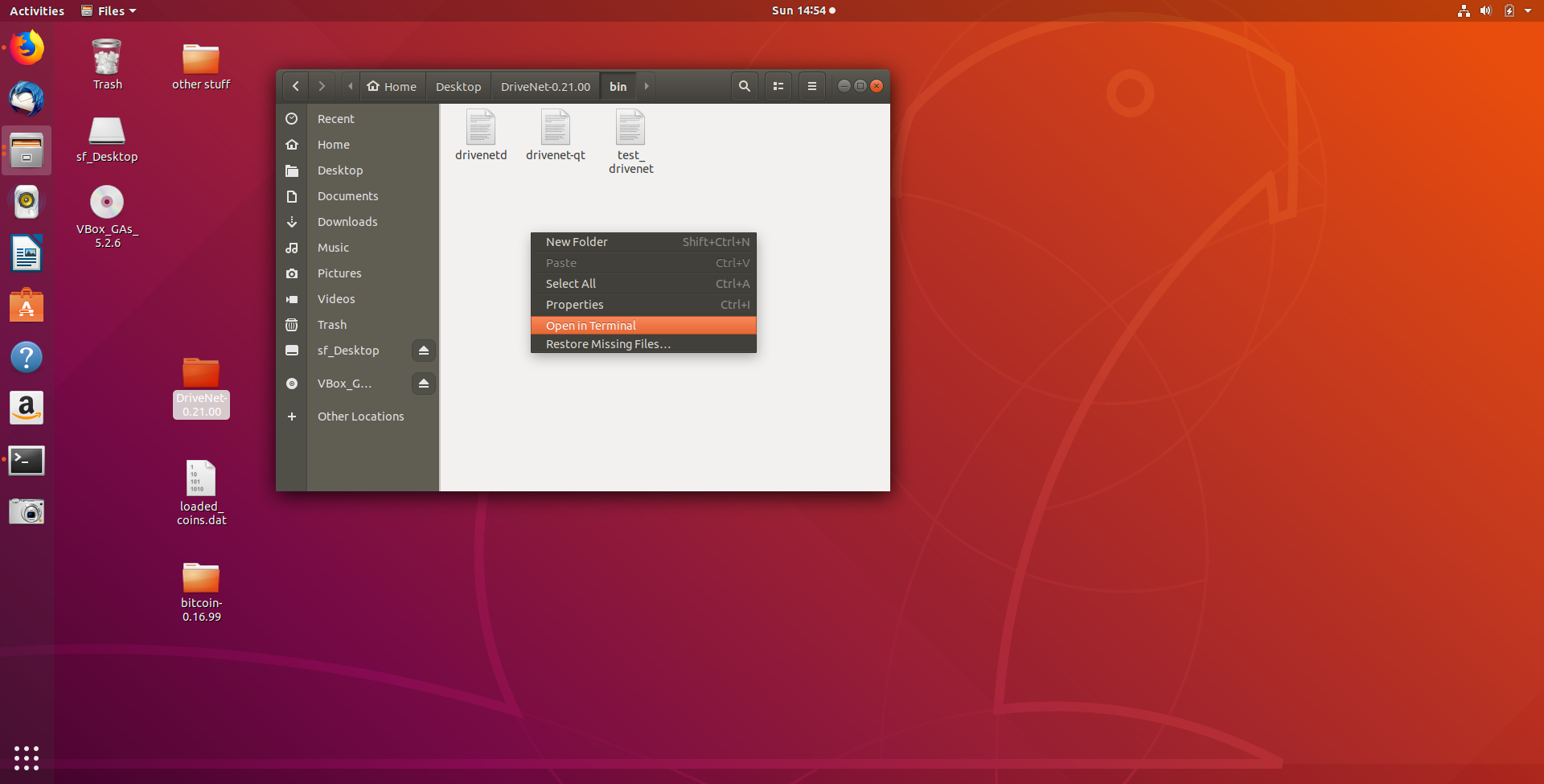Open Properties from the context menu

click(x=643, y=305)
